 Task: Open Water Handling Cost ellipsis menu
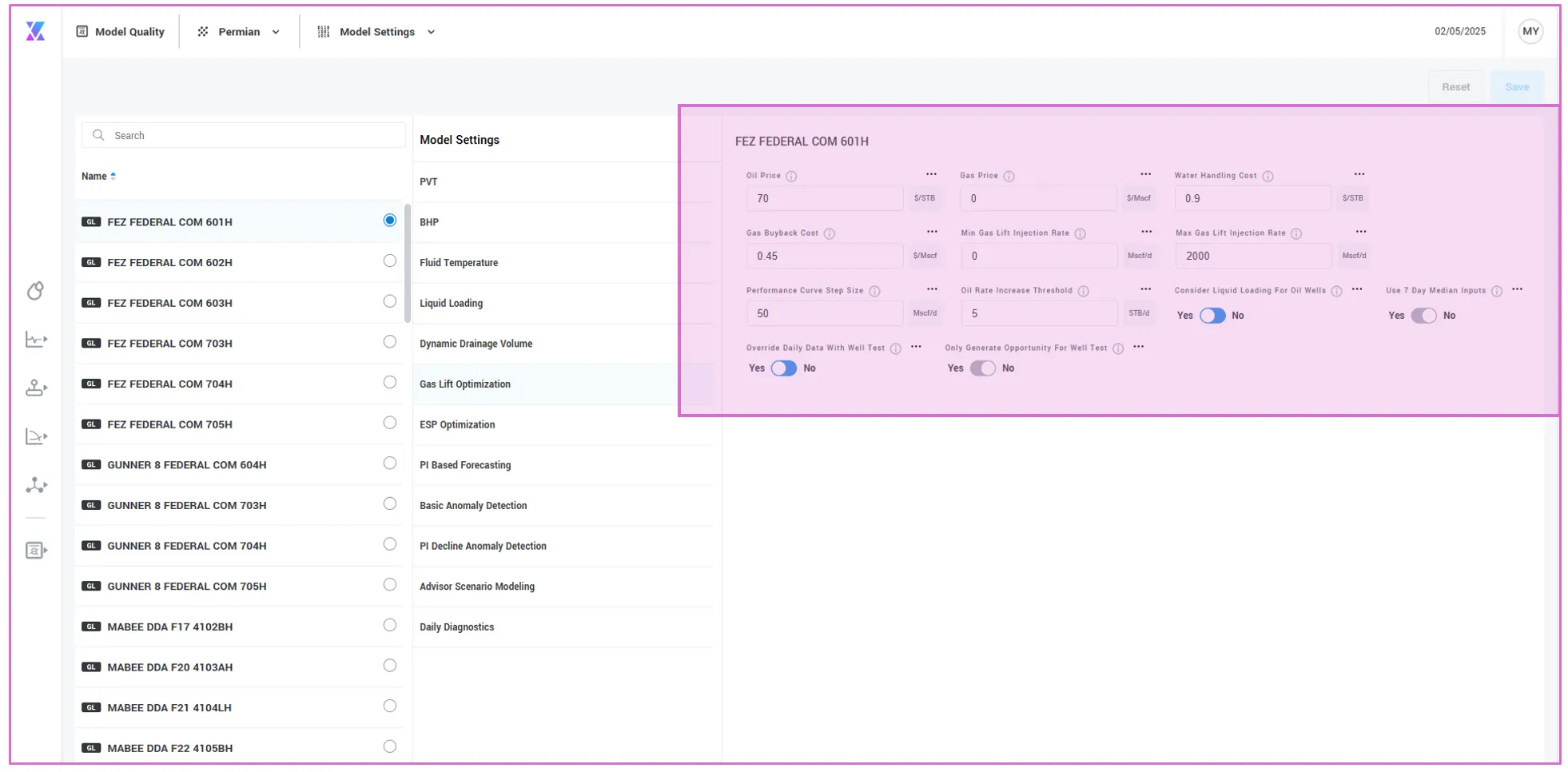click(1359, 174)
